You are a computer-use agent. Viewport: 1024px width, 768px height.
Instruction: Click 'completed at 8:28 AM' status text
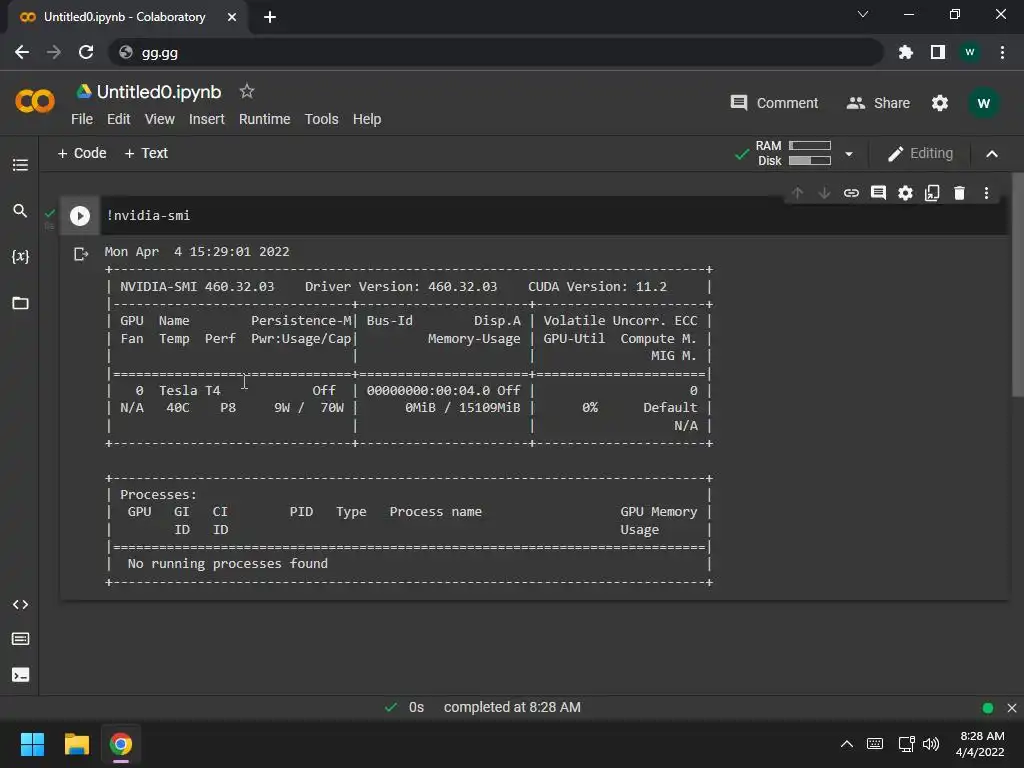512,707
